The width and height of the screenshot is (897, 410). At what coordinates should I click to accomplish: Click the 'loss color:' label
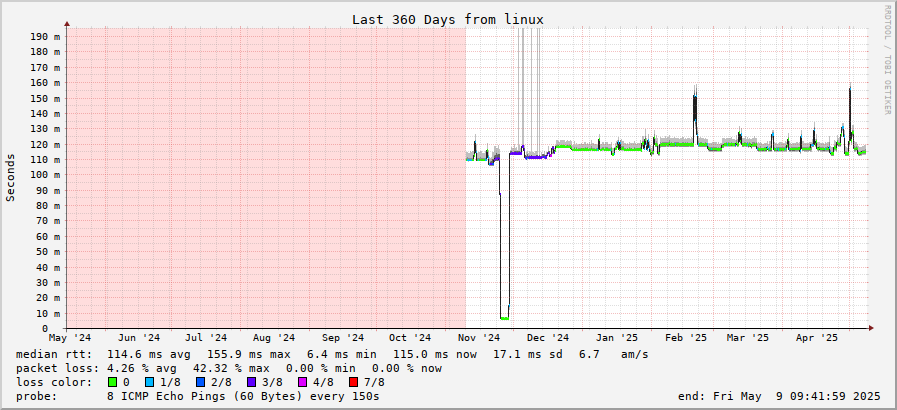coord(55,382)
